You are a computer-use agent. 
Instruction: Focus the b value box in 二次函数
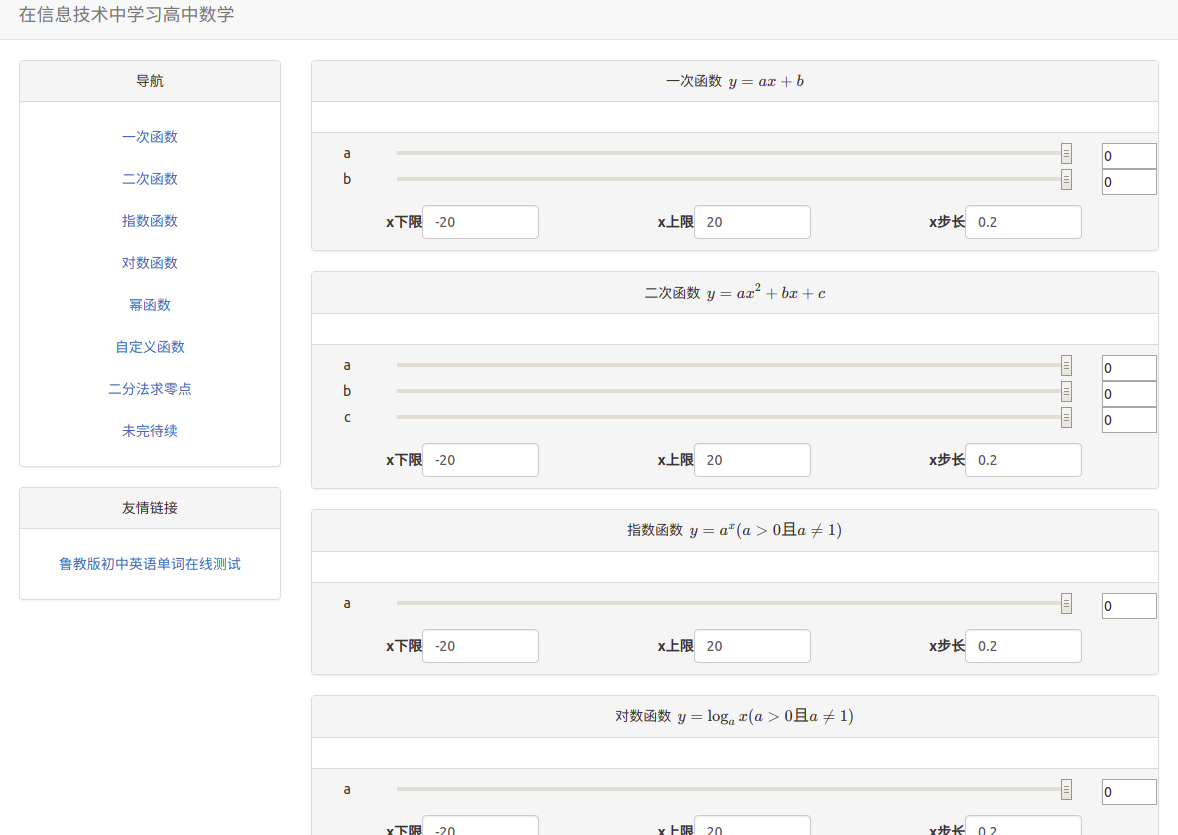coord(1129,394)
